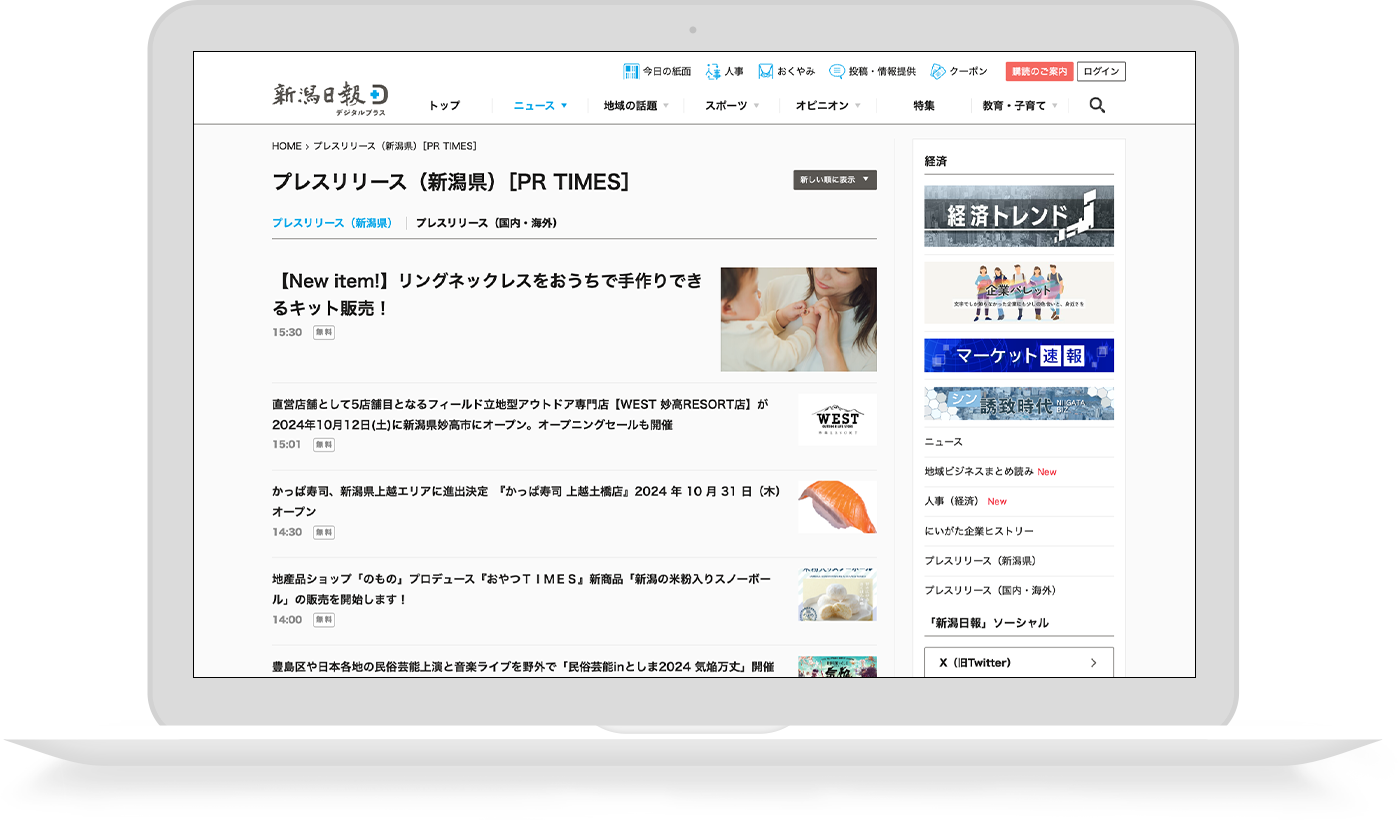Switch to プレスリリース（国内・海外） tab
The image size is (1398, 820).
(486, 223)
